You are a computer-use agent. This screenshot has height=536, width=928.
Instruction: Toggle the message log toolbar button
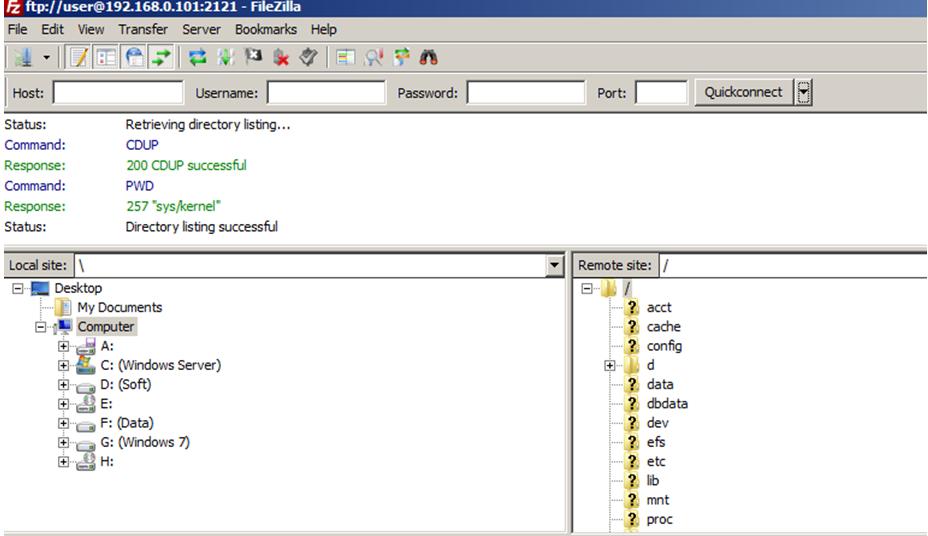point(79,57)
